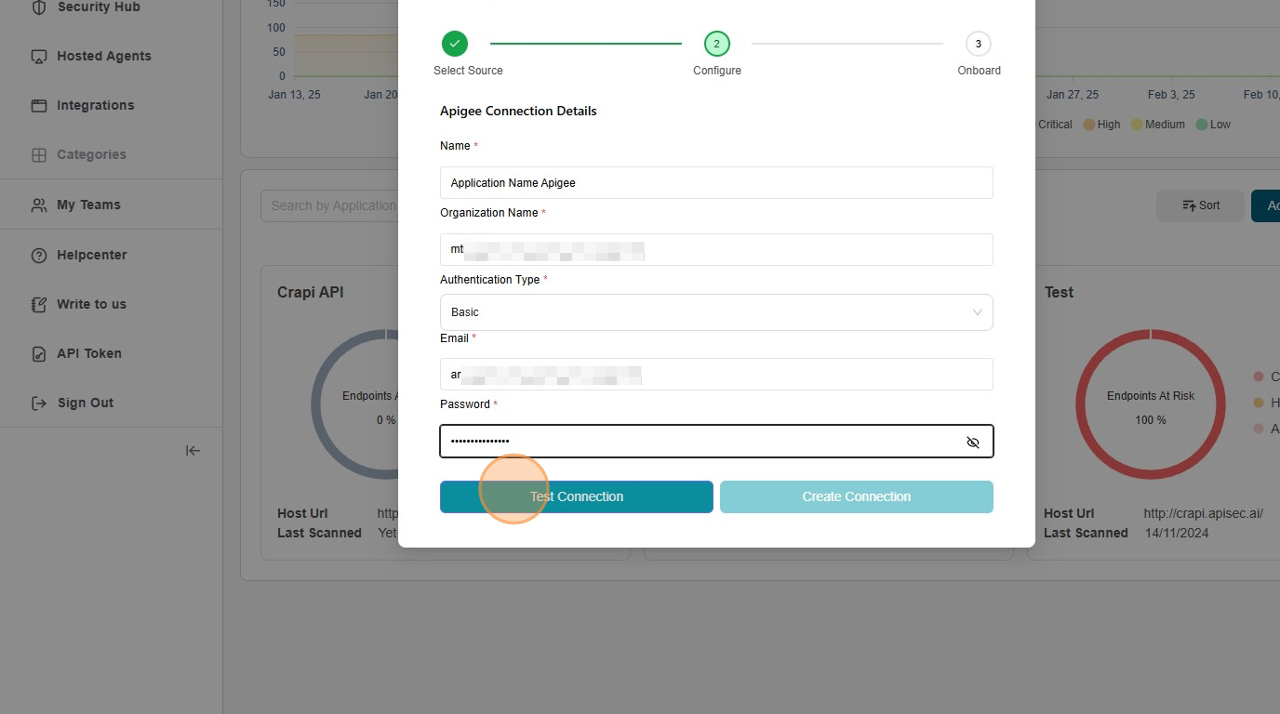Click the Create Connection button

coord(856,497)
